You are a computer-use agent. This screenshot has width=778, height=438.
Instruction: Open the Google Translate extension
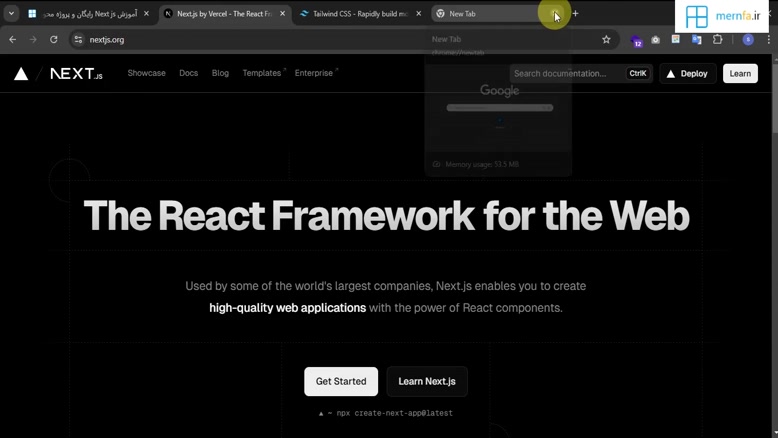tap(697, 40)
